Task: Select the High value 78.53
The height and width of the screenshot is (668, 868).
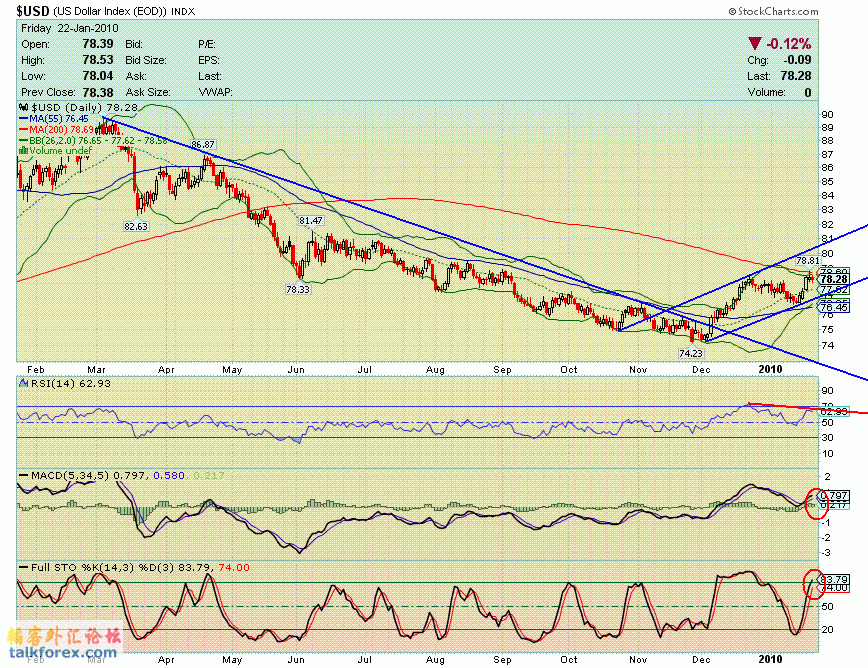Action: [x=98, y=60]
